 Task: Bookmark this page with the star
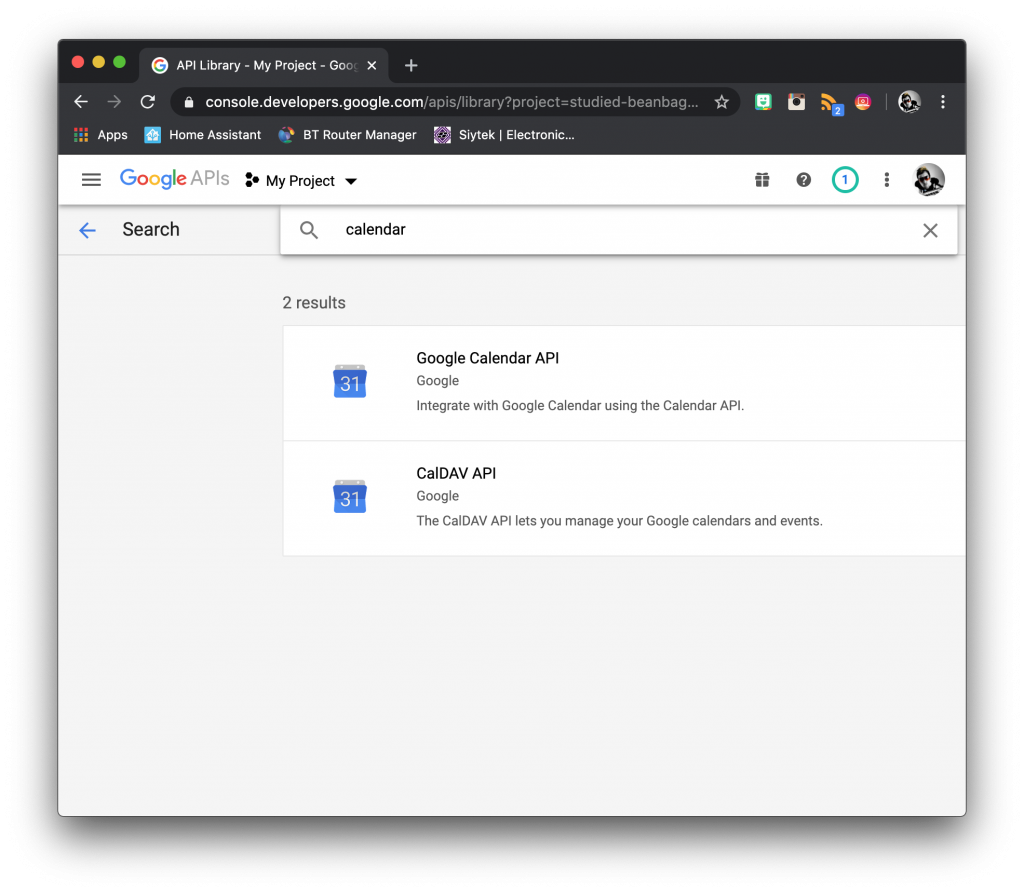point(721,102)
